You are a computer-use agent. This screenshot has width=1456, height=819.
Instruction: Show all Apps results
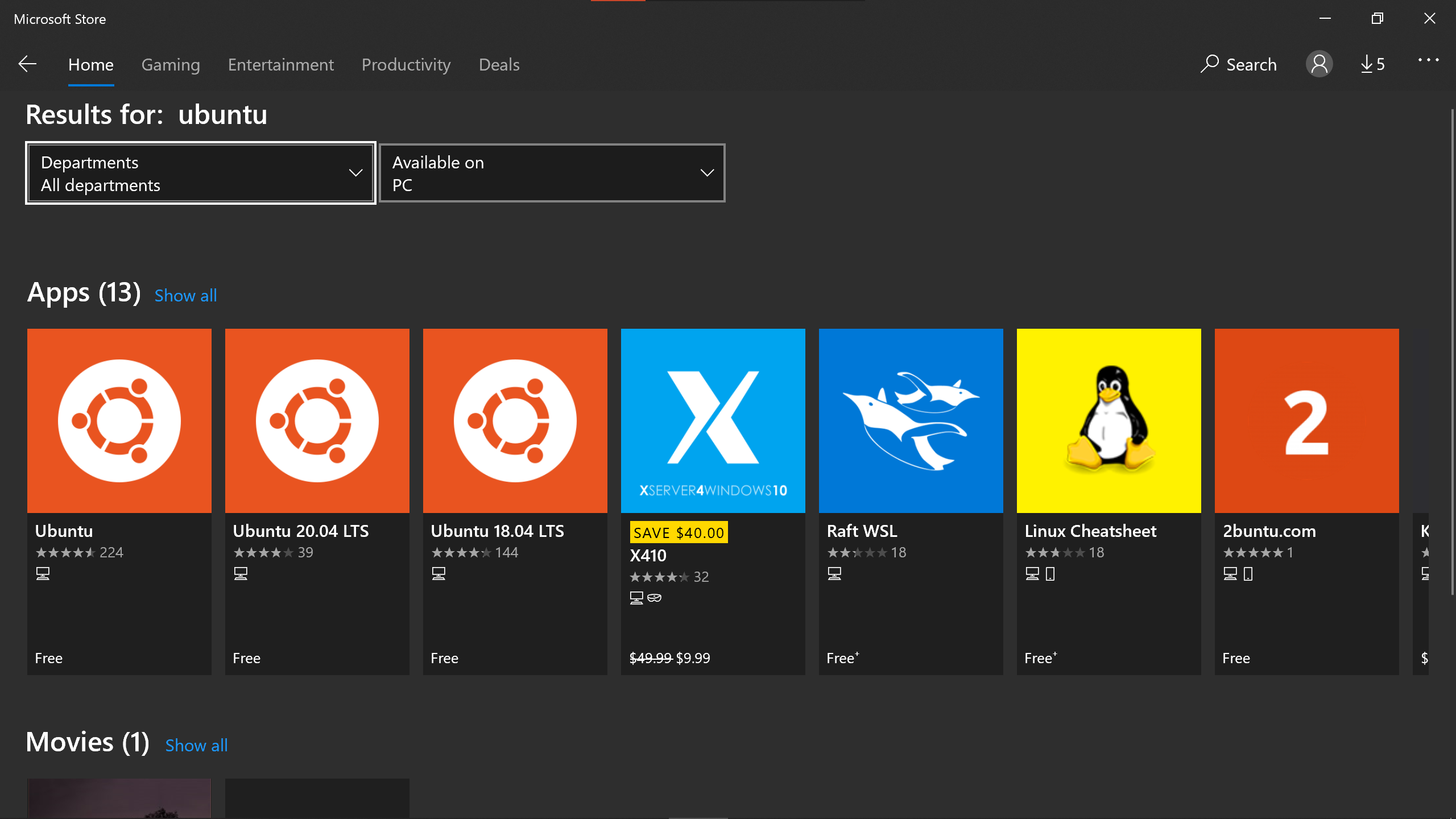tap(185, 296)
